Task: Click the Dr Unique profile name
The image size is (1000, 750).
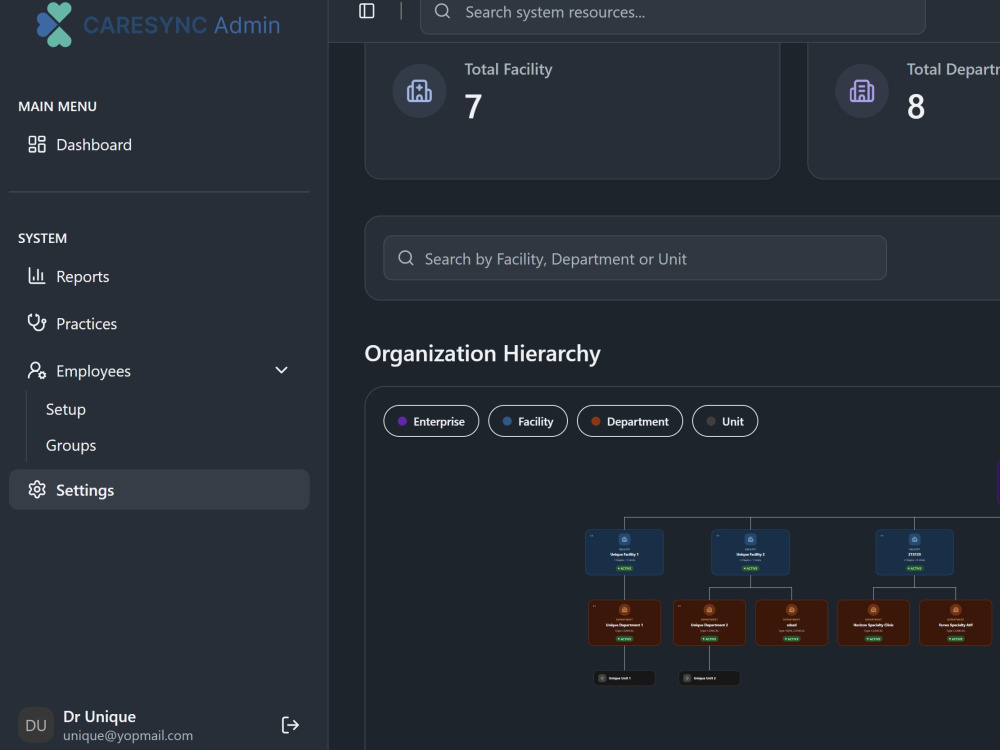Action: point(99,716)
